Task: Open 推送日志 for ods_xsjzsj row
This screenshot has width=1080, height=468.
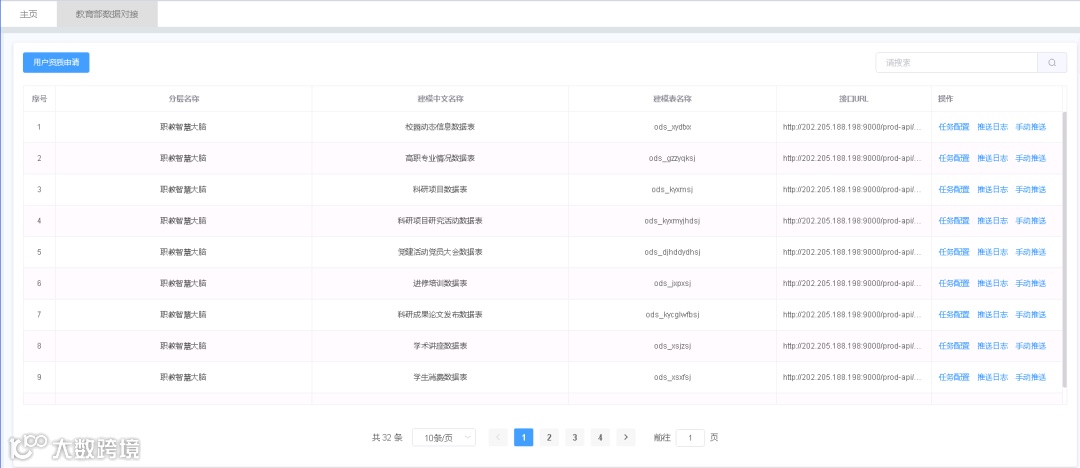Action: click(x=993, y=346)
